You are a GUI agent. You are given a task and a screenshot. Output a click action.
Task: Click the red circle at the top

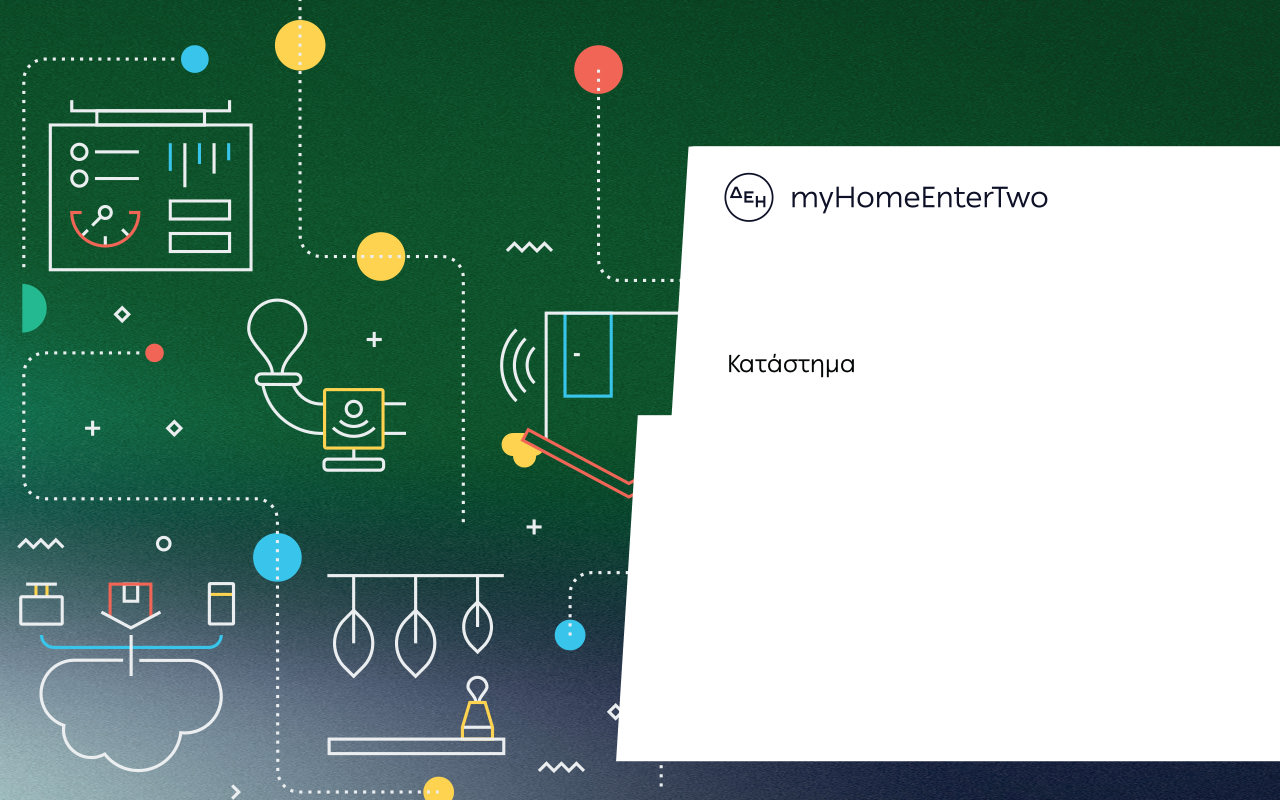tap(598, 70)
